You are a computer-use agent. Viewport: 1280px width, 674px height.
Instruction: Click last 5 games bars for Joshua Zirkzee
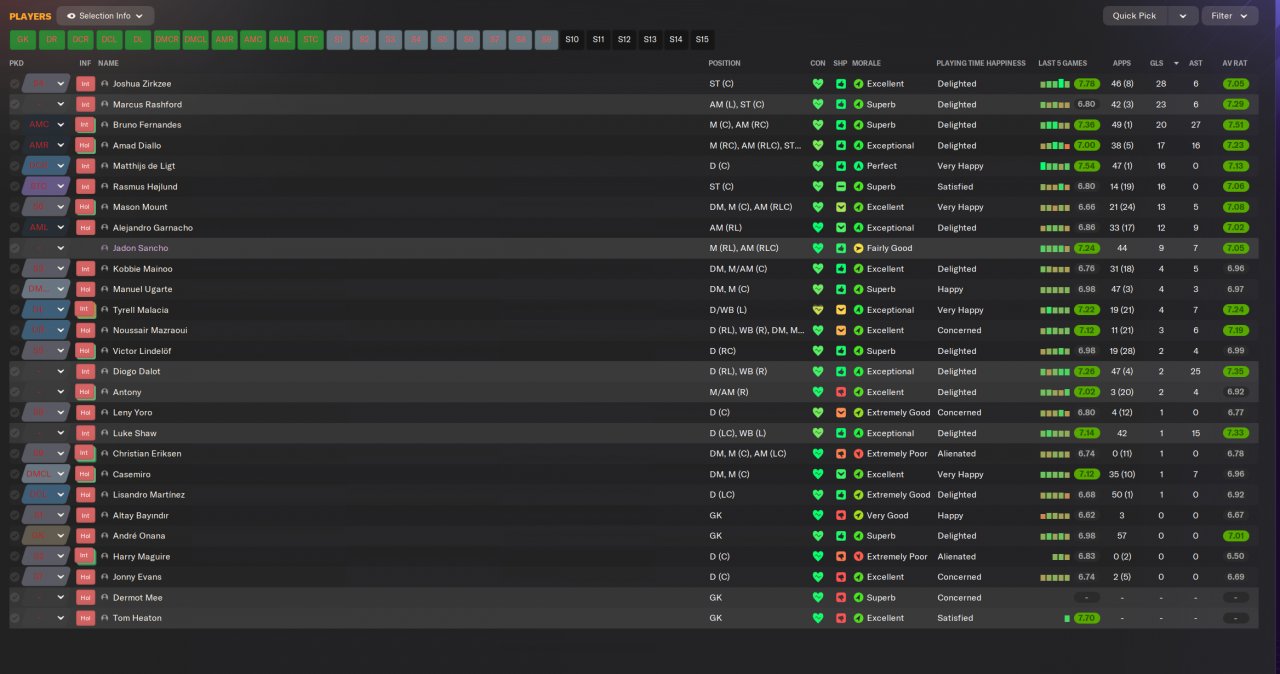pos(1055,84)
